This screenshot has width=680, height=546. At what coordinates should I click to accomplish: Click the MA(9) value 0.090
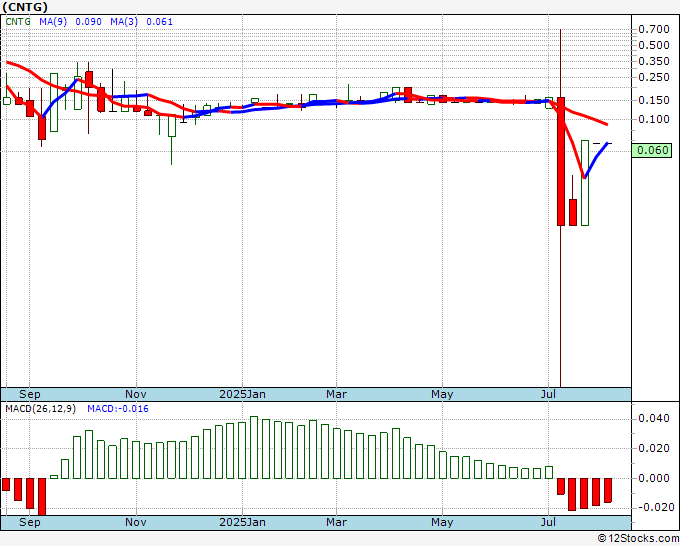[88, 22]
